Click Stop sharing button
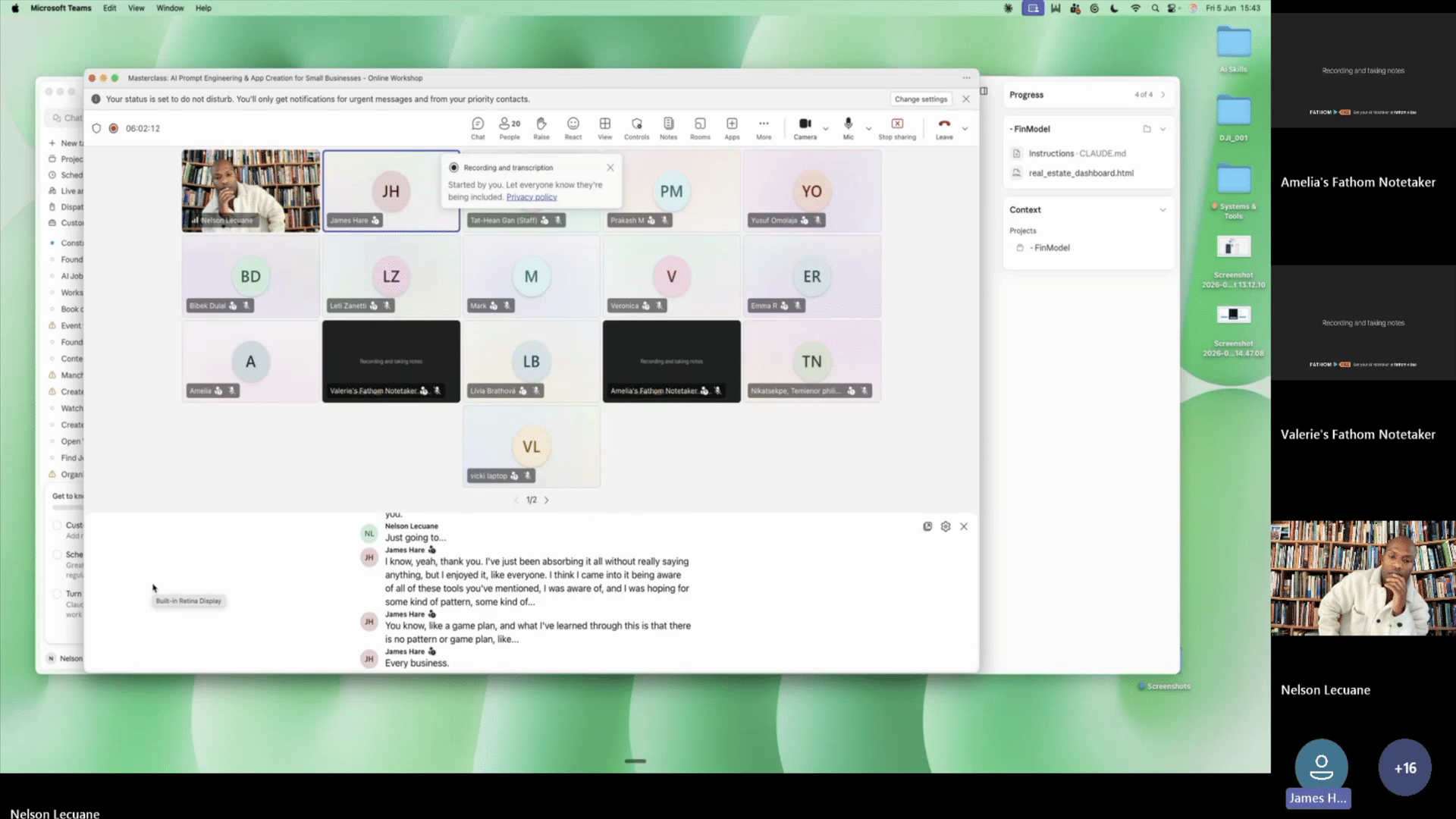Viewport: 1456px width, 819px height. click(x=897, y=128)
